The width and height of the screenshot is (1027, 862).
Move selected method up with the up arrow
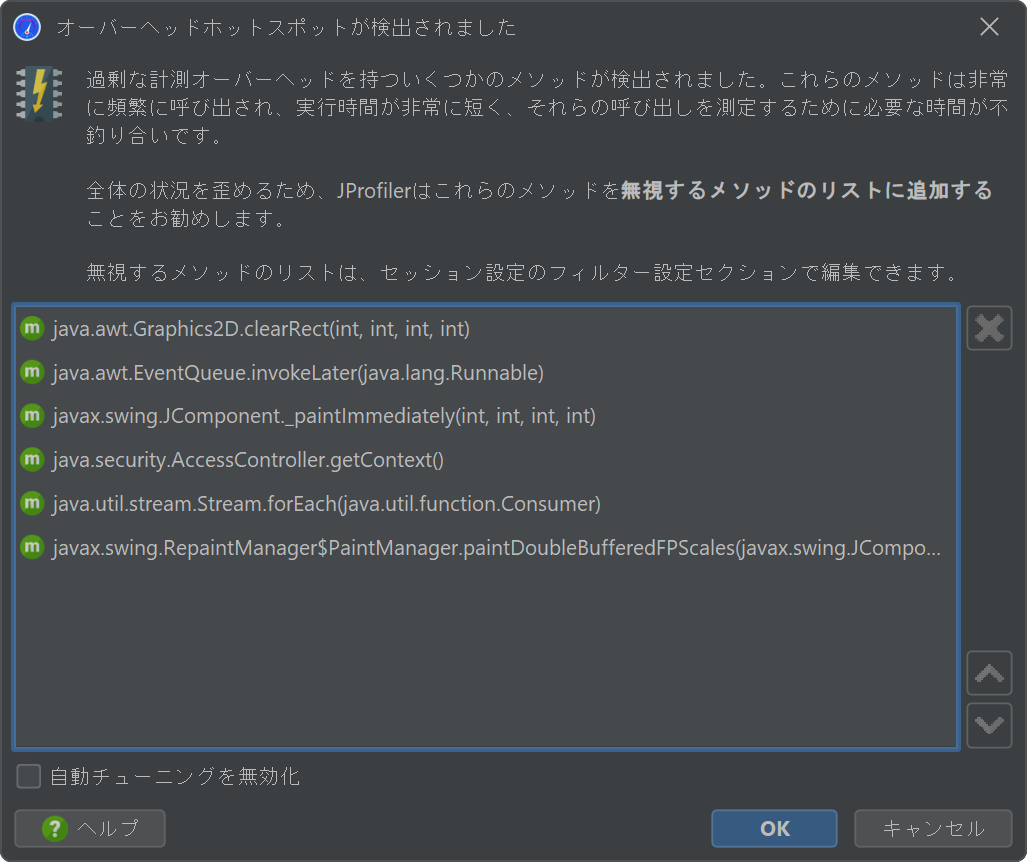989,673
